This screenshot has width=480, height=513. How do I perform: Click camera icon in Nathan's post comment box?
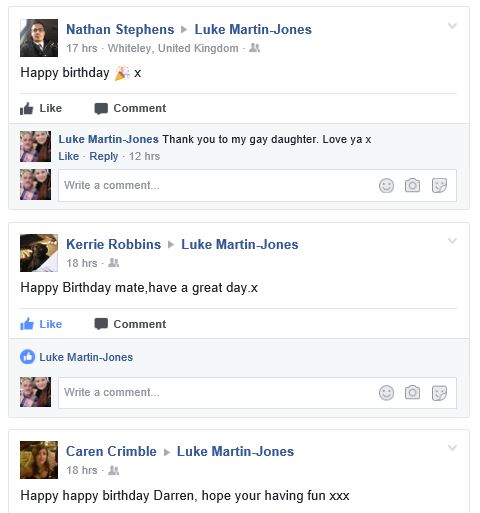412,185
